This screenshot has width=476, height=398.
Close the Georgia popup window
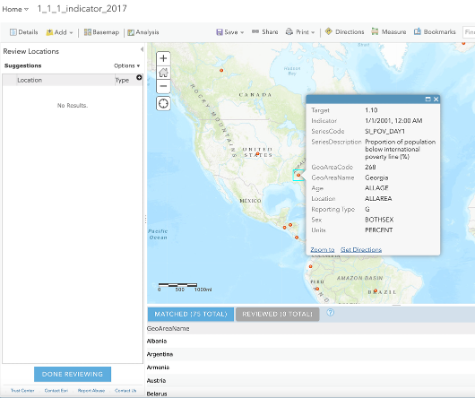coord(436,99)
